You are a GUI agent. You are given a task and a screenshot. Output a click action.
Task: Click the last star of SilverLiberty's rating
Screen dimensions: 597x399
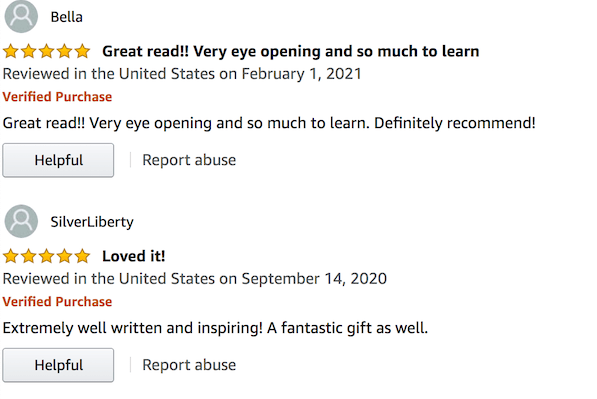(x=82, y=256)
